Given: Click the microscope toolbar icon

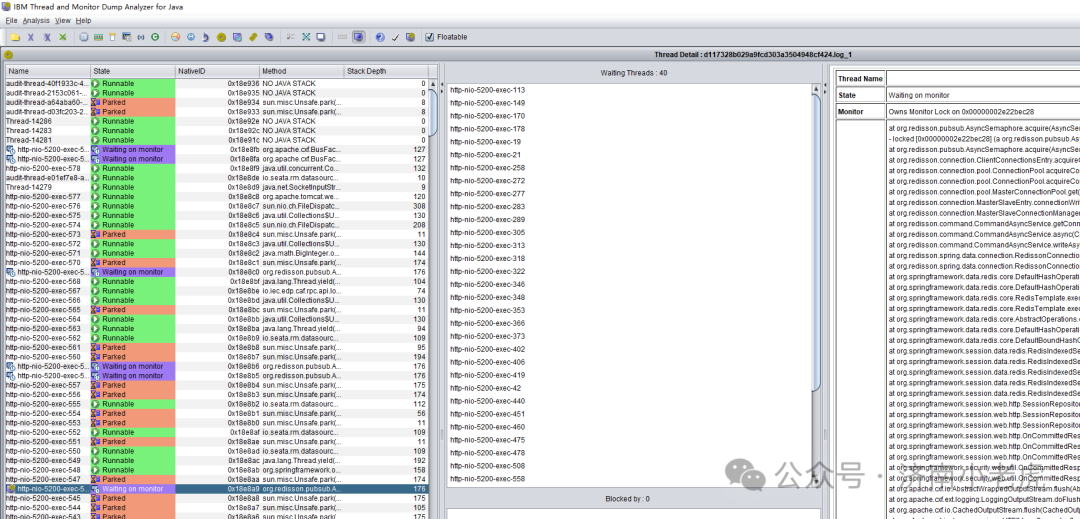Looking at the screenshot, I should point(205,37).
